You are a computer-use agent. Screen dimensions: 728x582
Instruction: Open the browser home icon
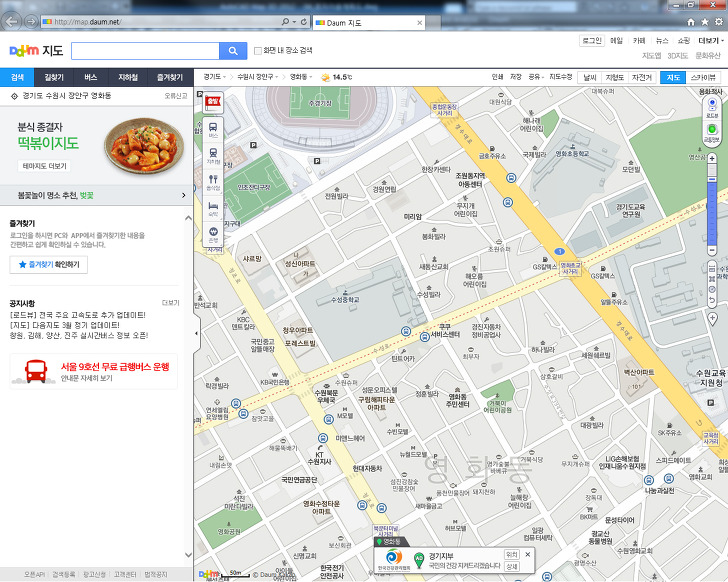[x=691, y=22]
